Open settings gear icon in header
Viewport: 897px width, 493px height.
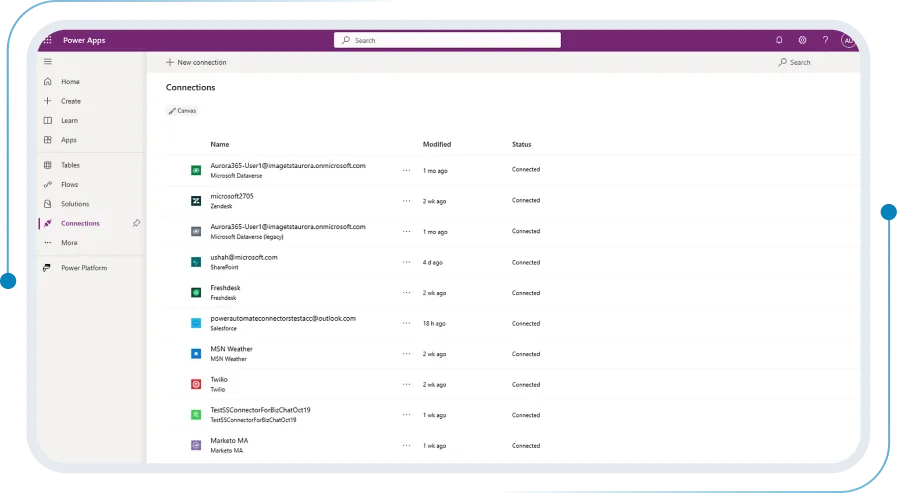tap(803, 40)
